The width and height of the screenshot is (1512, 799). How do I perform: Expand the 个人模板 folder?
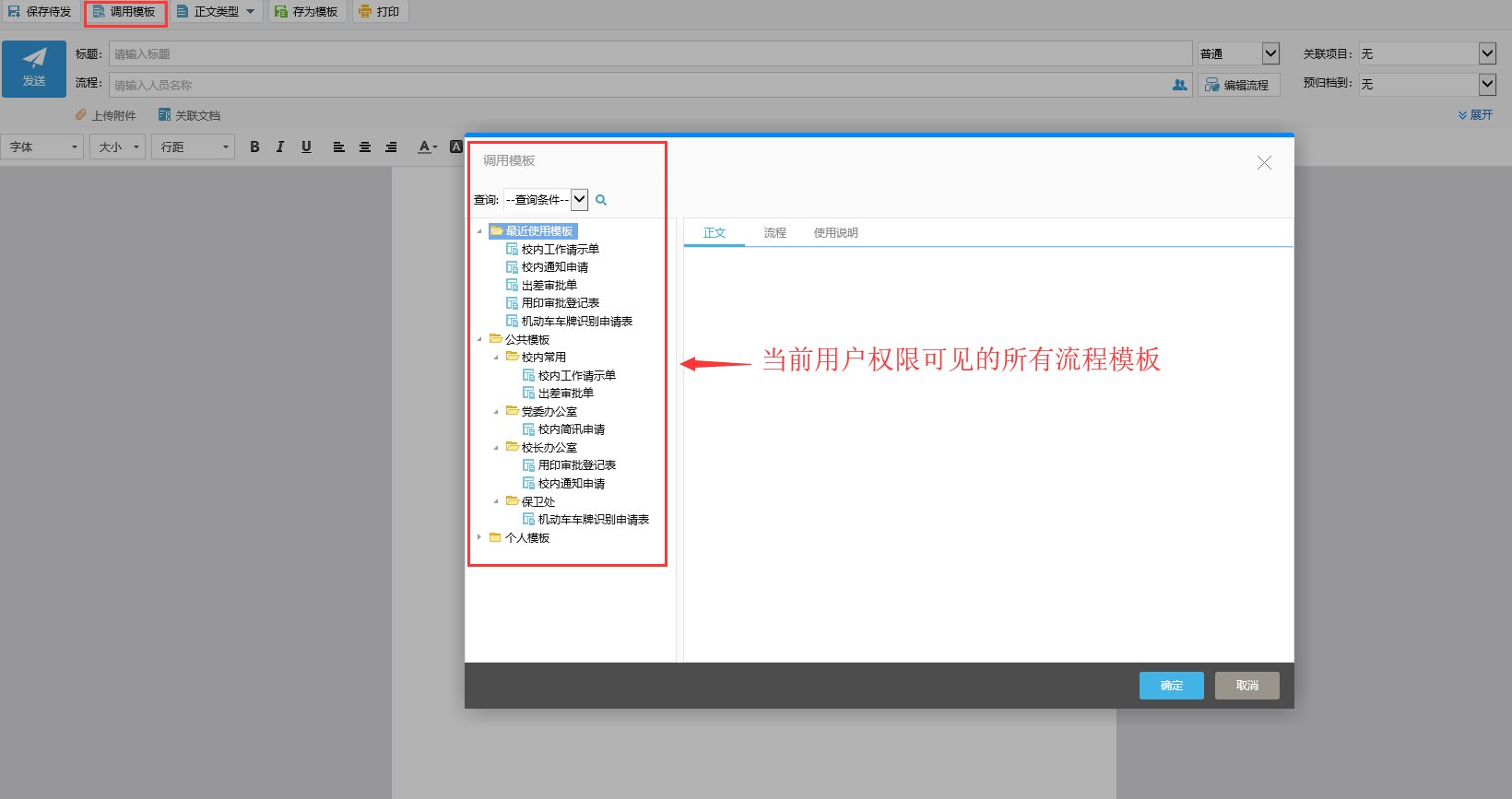click(479, 537)
